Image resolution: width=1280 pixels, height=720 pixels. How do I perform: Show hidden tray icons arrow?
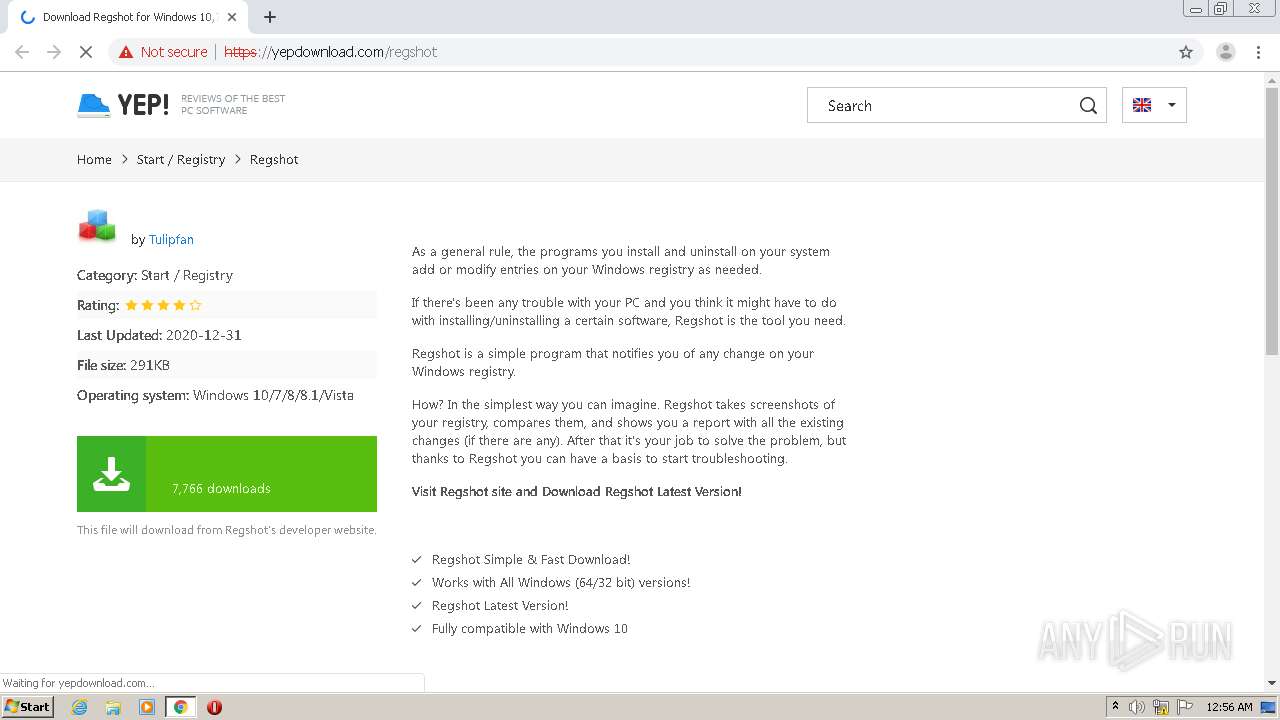click(1115, 707)
